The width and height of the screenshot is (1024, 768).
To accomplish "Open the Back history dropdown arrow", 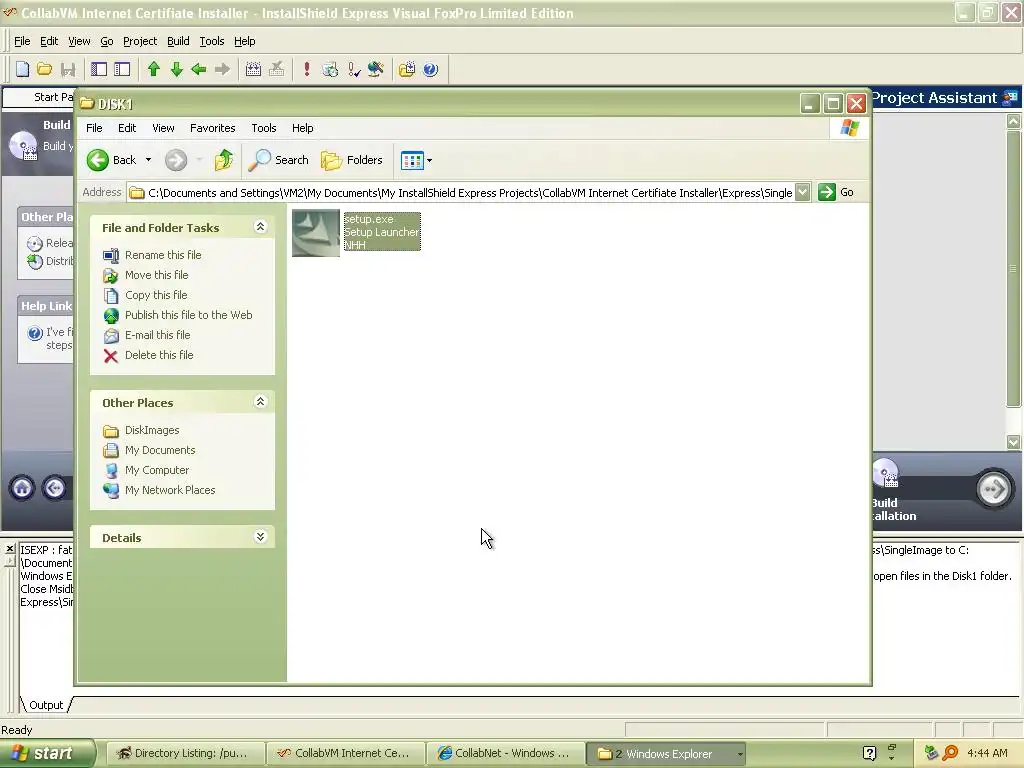I will pos(148,160).
